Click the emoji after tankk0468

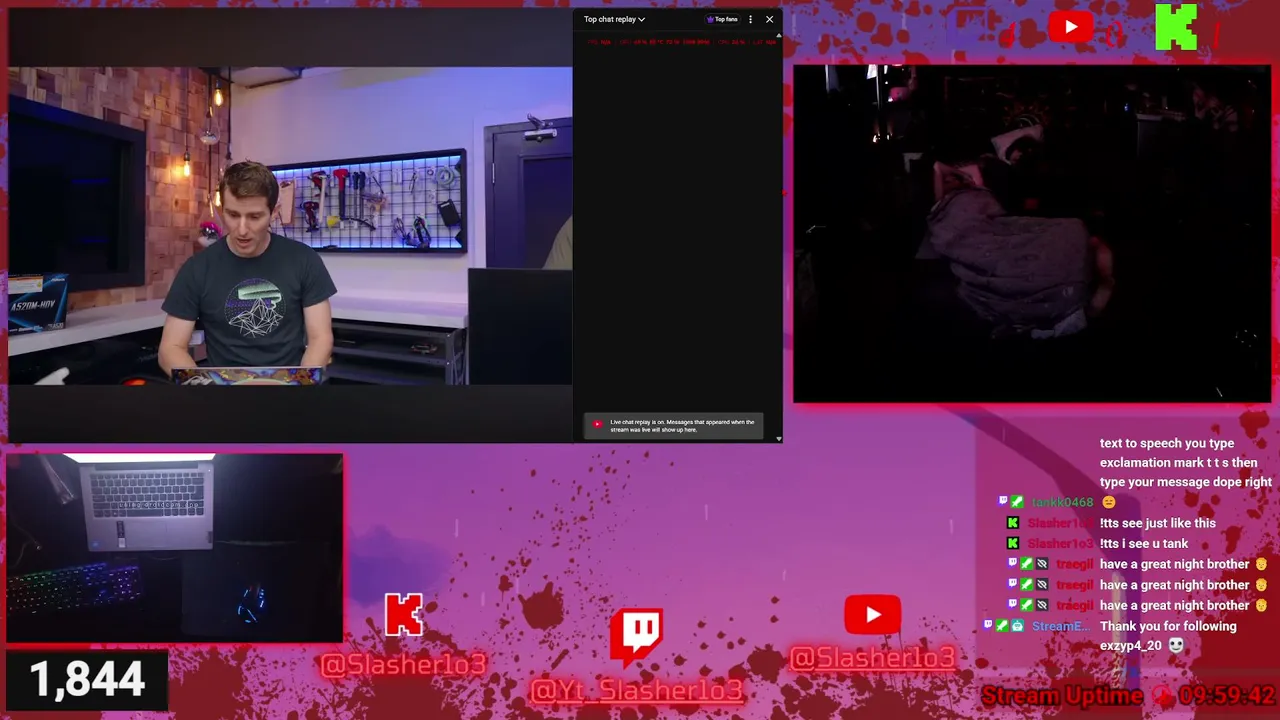pyautogui.click(x=1108, y=503)
